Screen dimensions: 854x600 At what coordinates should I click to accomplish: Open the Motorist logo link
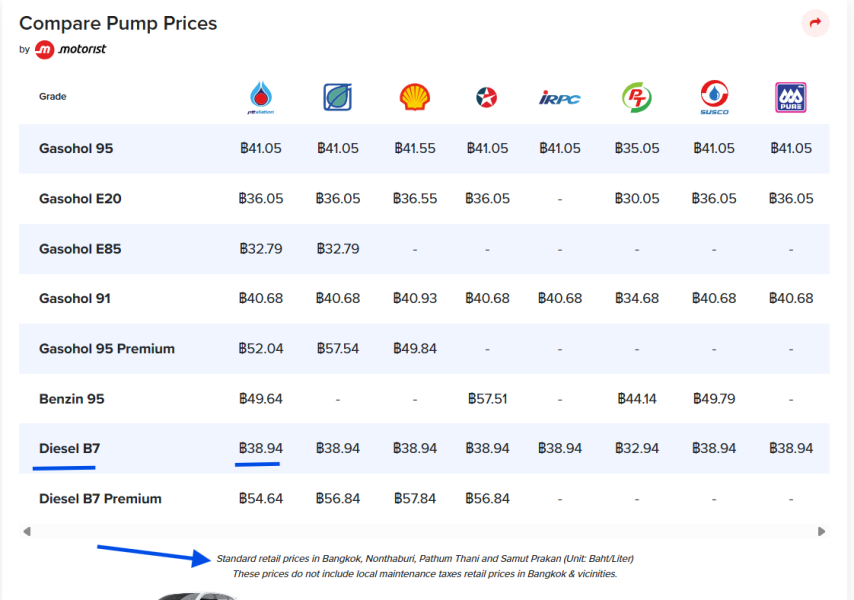click(x=70, y=49)
